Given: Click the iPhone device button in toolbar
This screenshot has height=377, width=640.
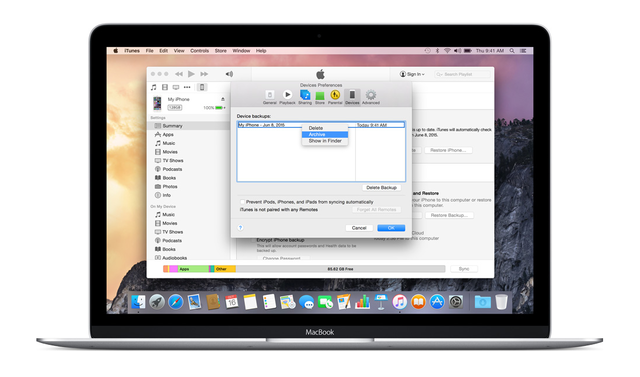Looking at the screenshot, I should click(x=202, y=87).
